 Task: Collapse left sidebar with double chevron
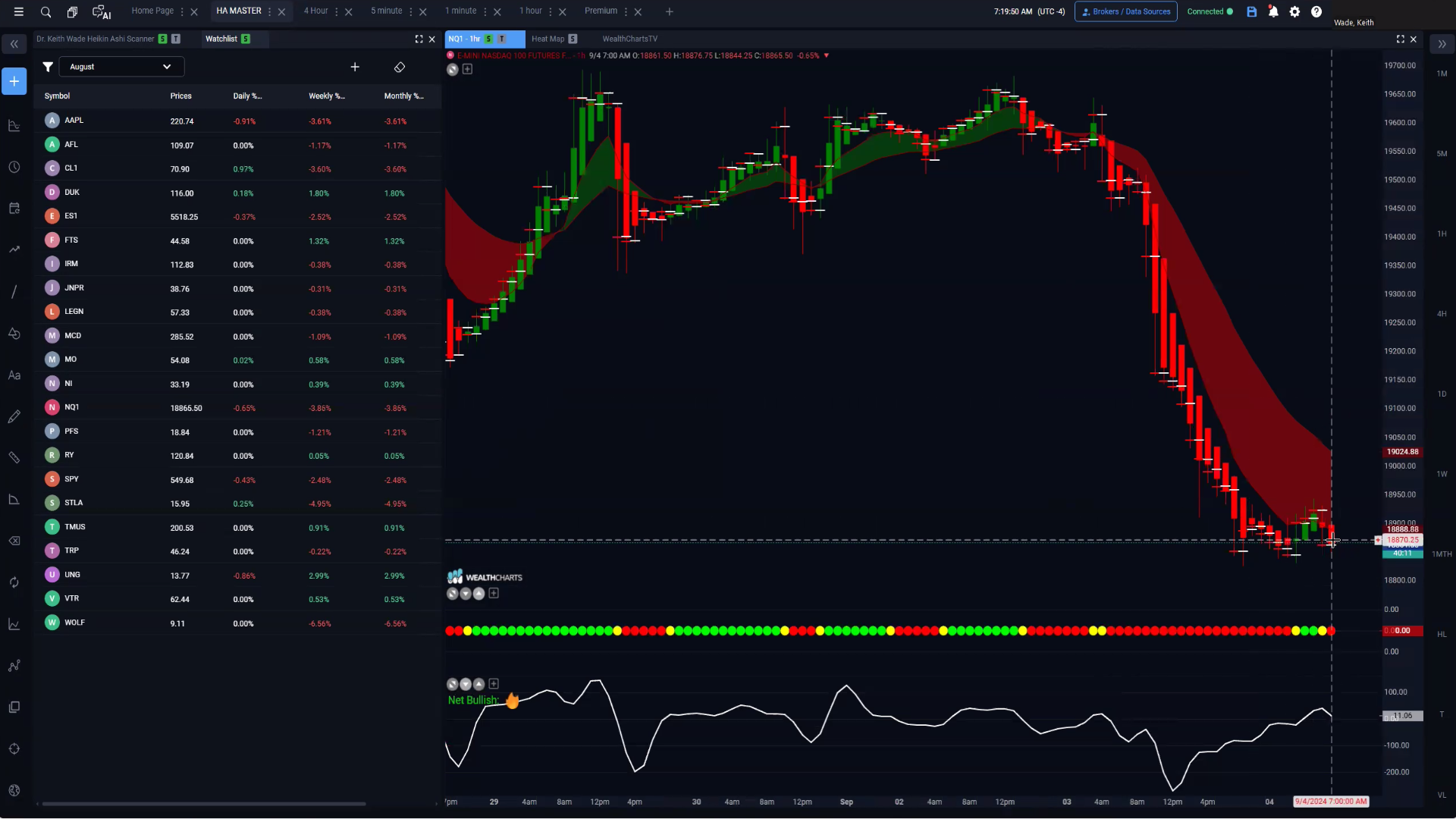(14, 45)
